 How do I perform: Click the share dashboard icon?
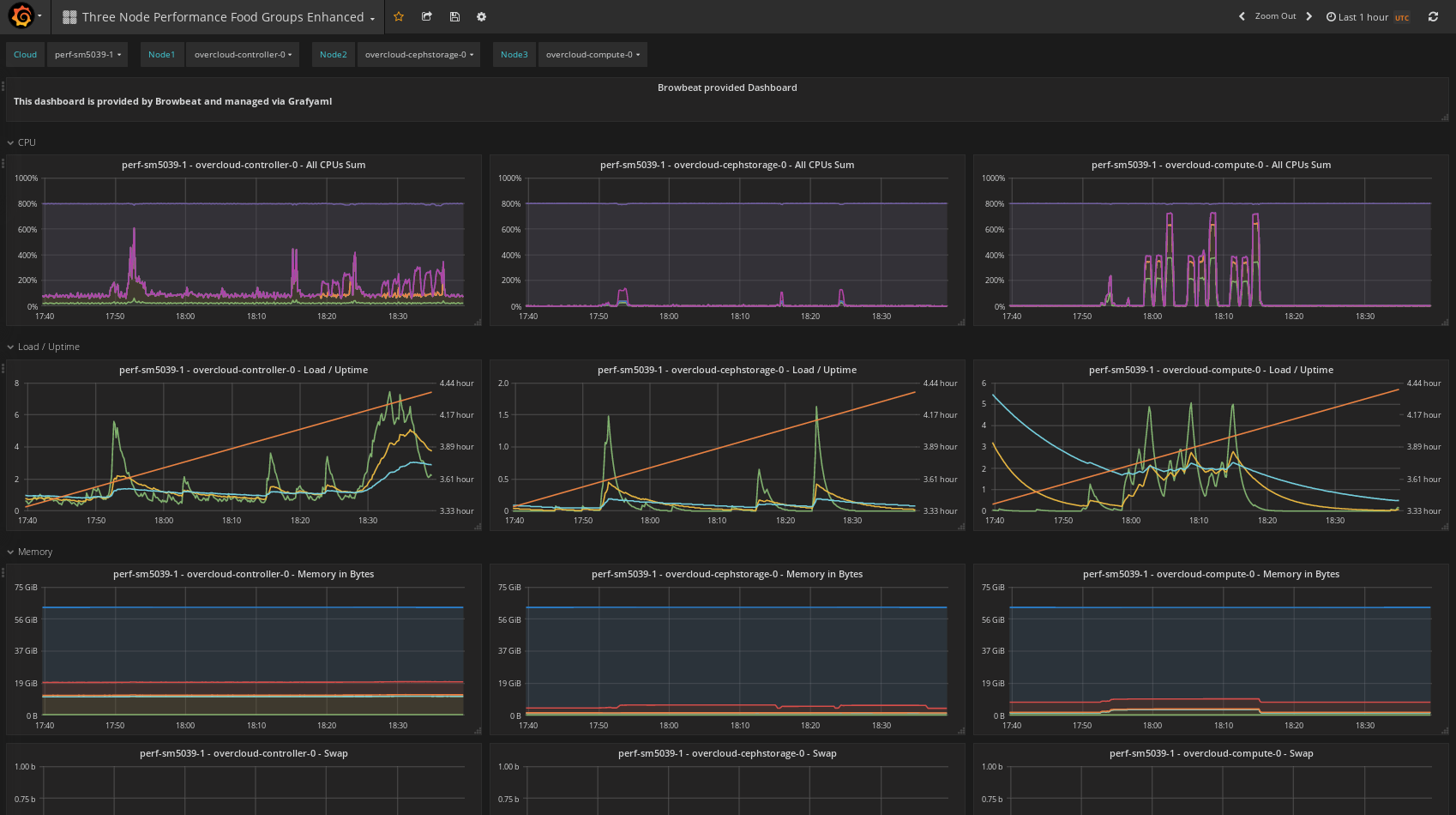[x=427, y=16]
